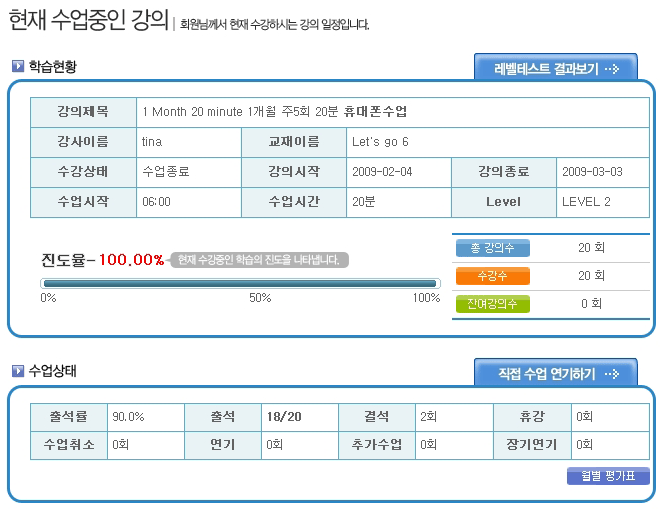Click the red 100.00% progress figure
Screen dimensions: 662x516
(x=131, y=260)
